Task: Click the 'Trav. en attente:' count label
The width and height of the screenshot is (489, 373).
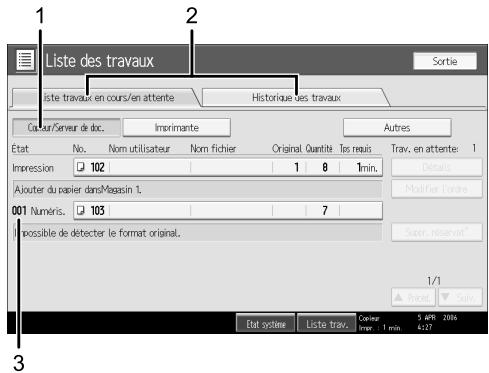Action: pos(424,149)
